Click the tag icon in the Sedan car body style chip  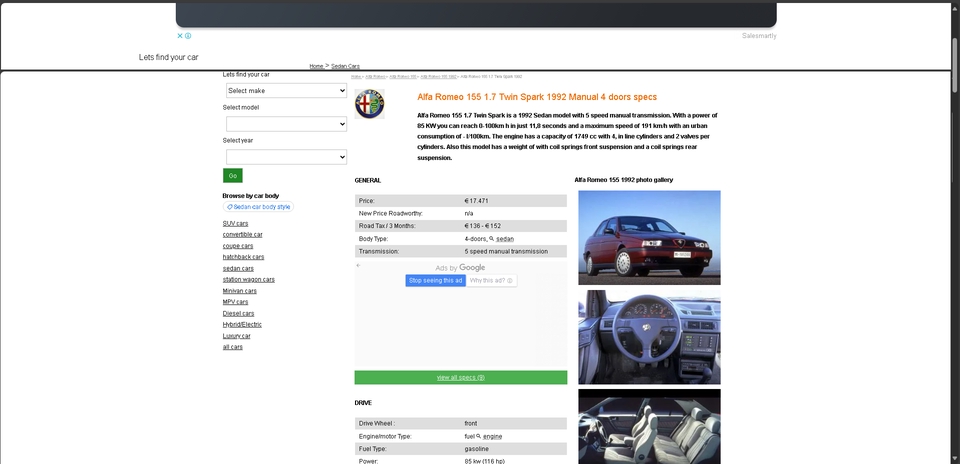[x=230, y=207]
